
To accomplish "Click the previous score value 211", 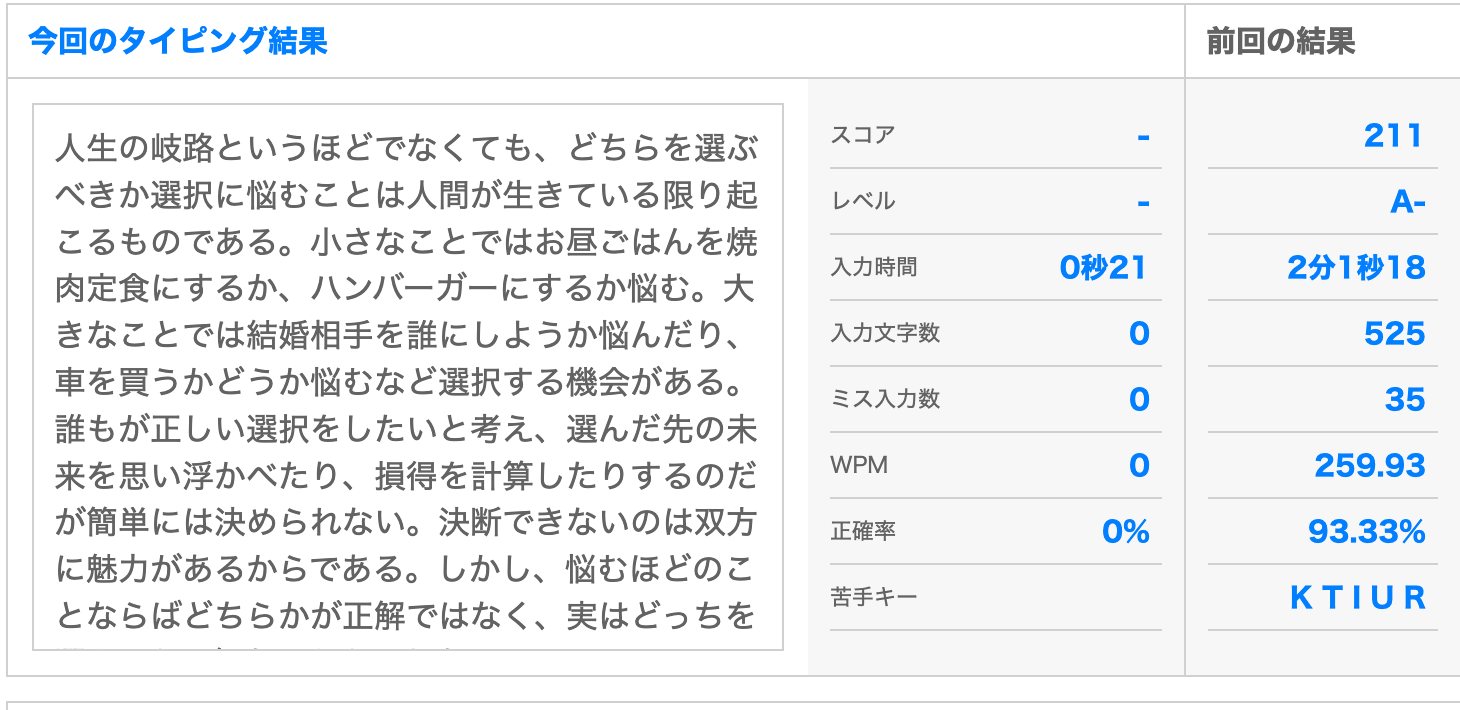I will pyautogui.click(x=1393, y=135).
